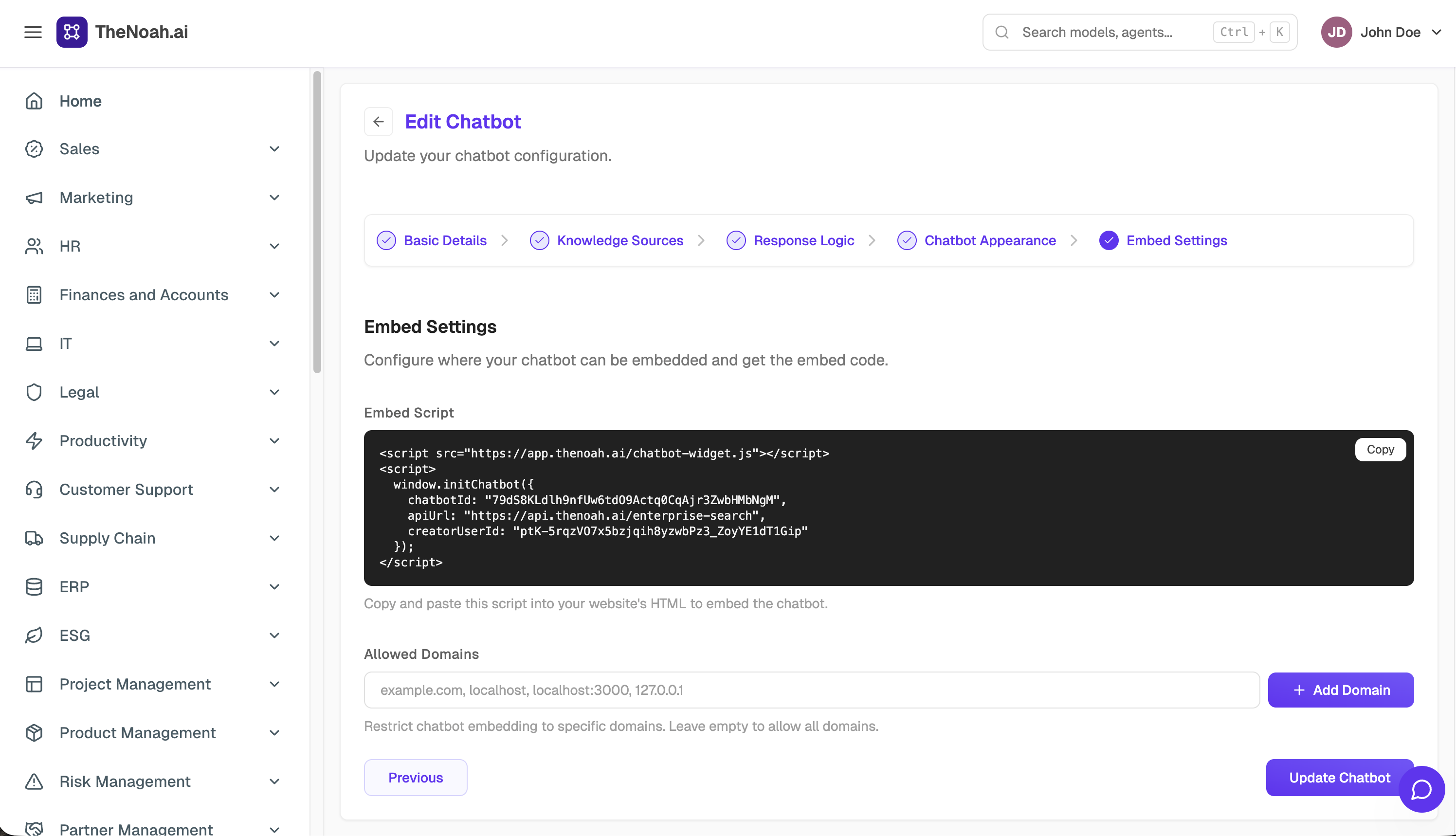This screenshot has height=836, width=1456.
Task: Click the JD user avatar
Action: pyautogui.click(x=1336, y=32)
